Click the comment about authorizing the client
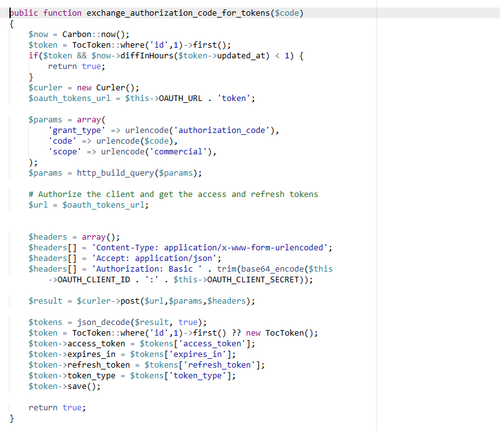Viewport: 500px width, 431px height. [173, 194]
